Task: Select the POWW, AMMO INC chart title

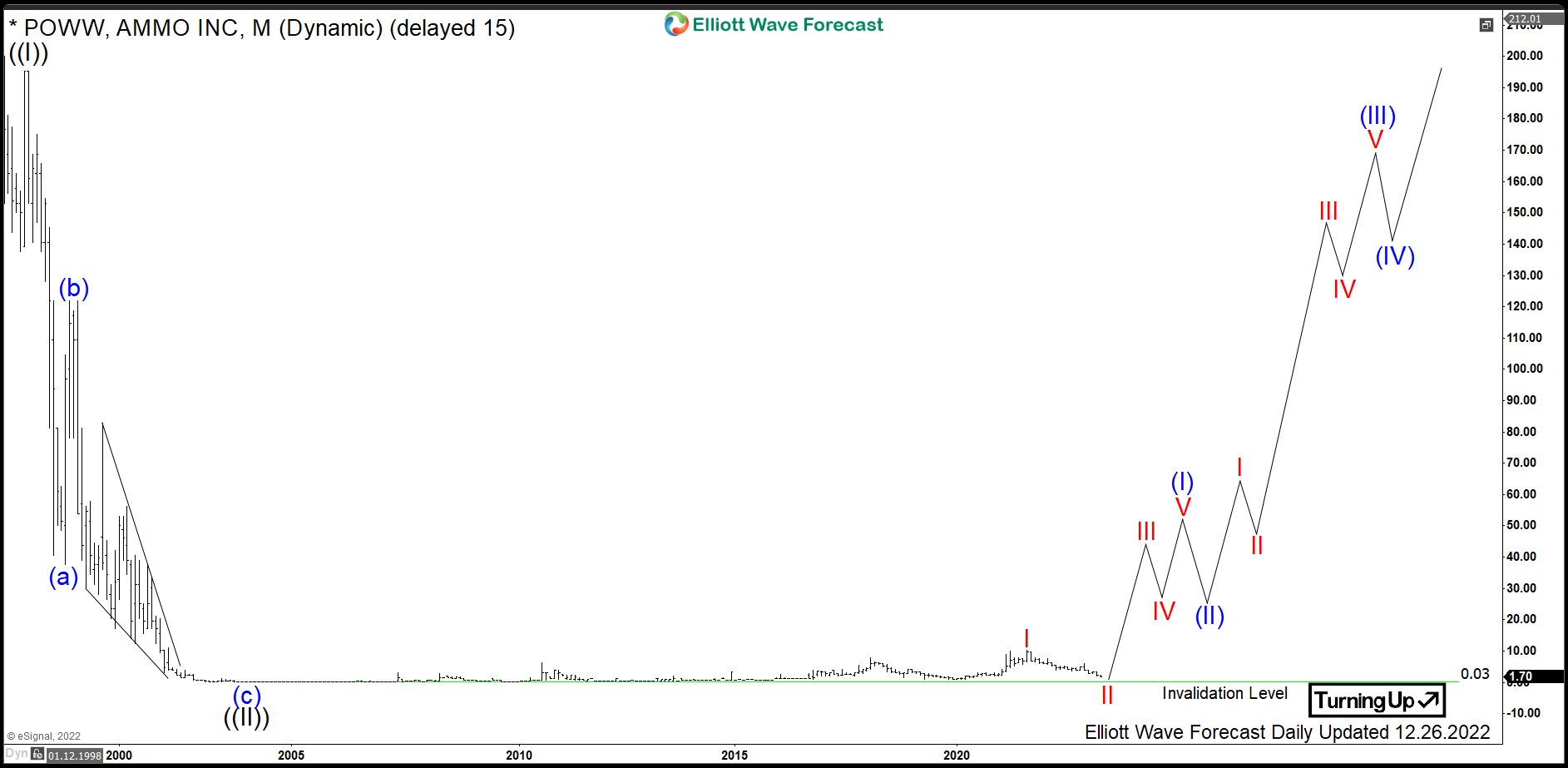Action: pos(262,28)
